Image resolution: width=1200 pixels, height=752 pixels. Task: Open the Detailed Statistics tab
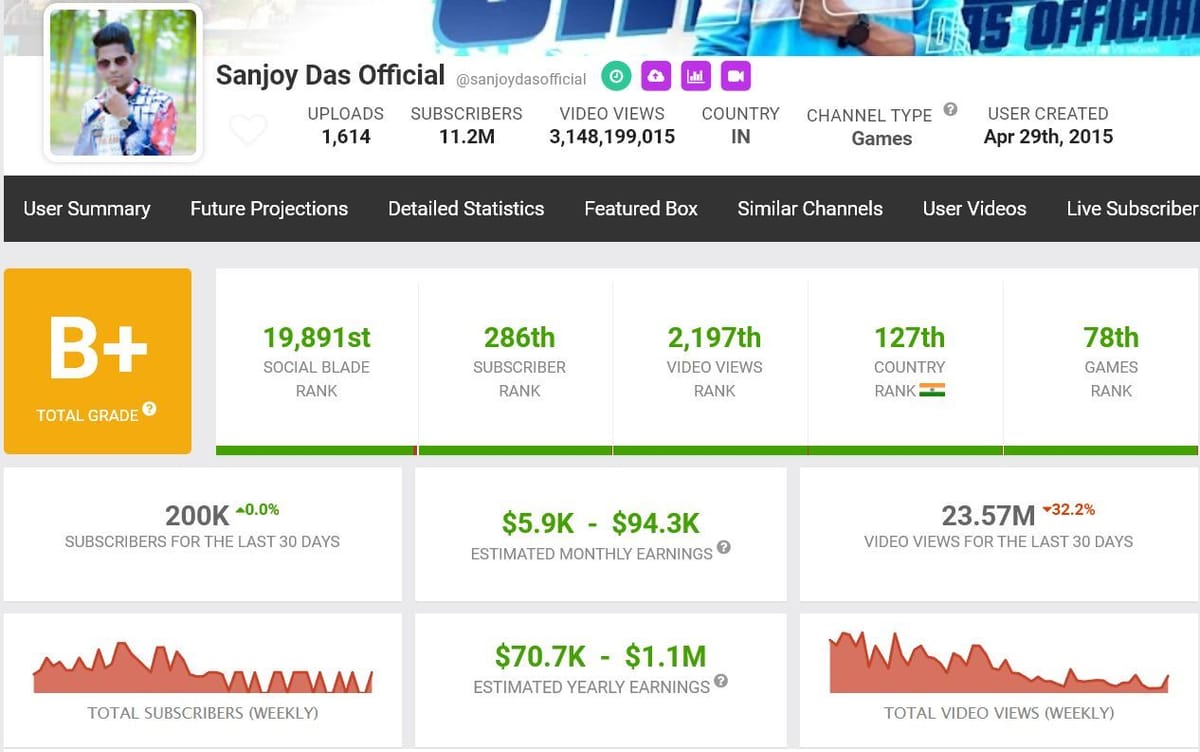tap(466, 209)
